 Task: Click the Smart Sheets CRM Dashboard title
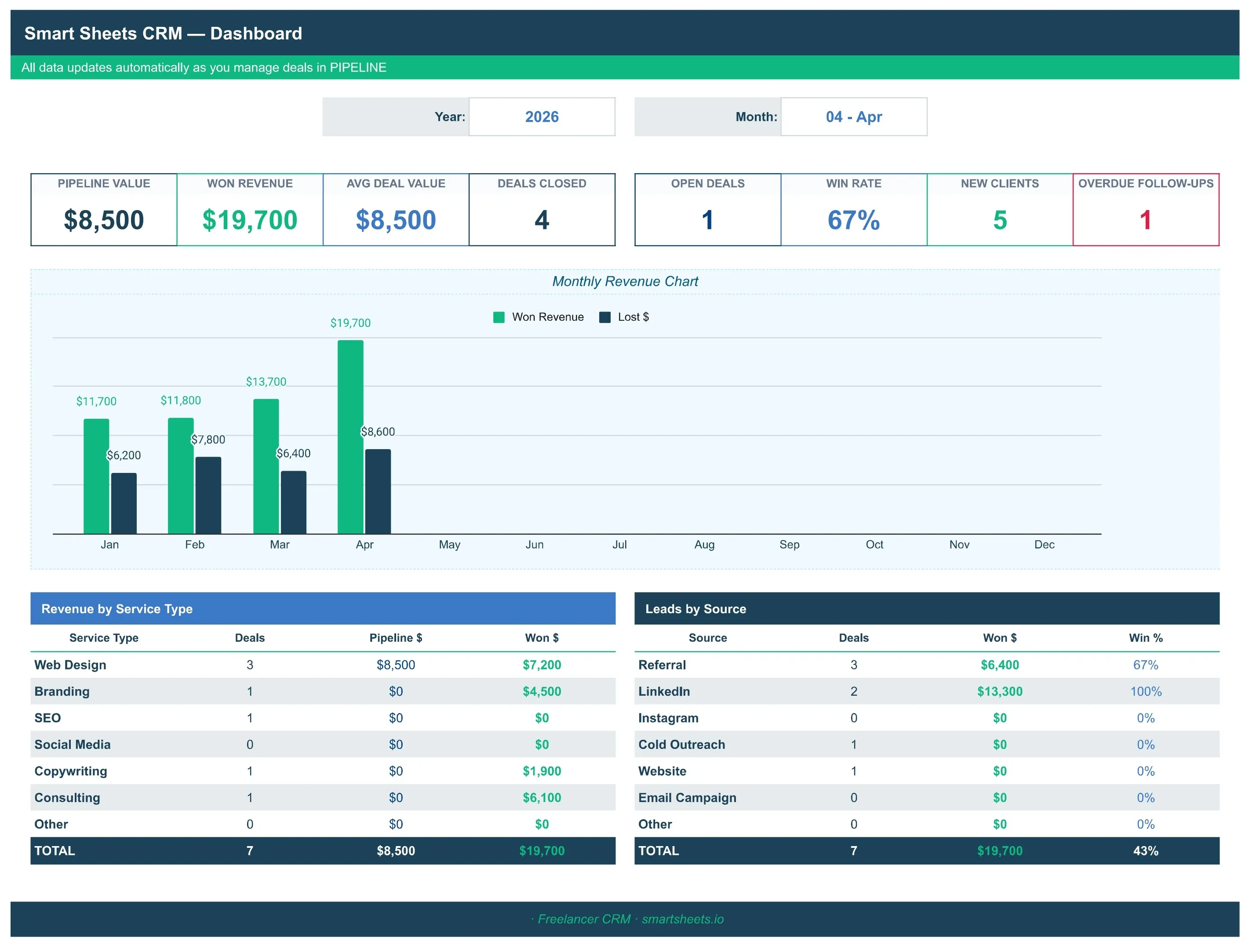(x=163, y=33)
